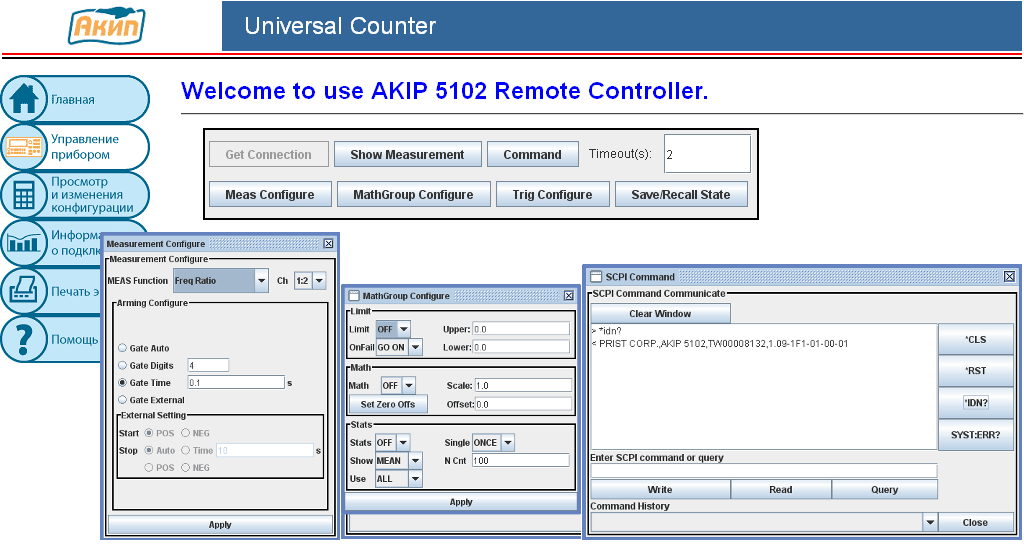Open the Meas Configure panel
1024x545 pixels.
pyautogui.click(x=269, y=195)
